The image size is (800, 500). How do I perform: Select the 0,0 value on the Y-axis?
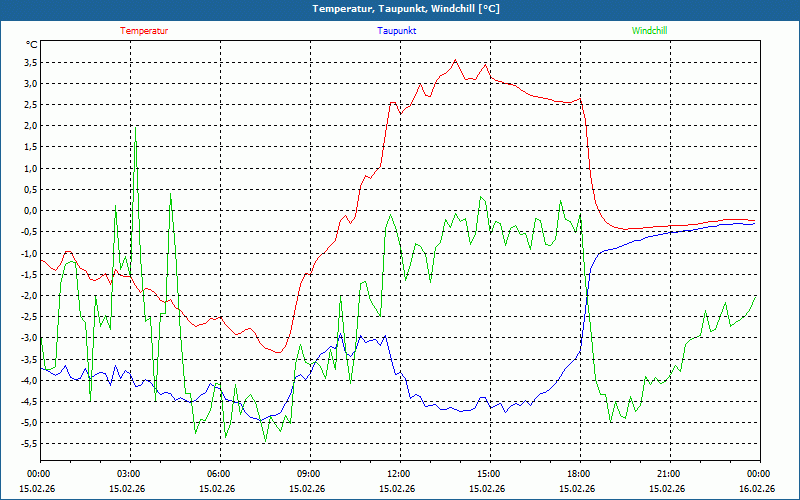point(29,211)
